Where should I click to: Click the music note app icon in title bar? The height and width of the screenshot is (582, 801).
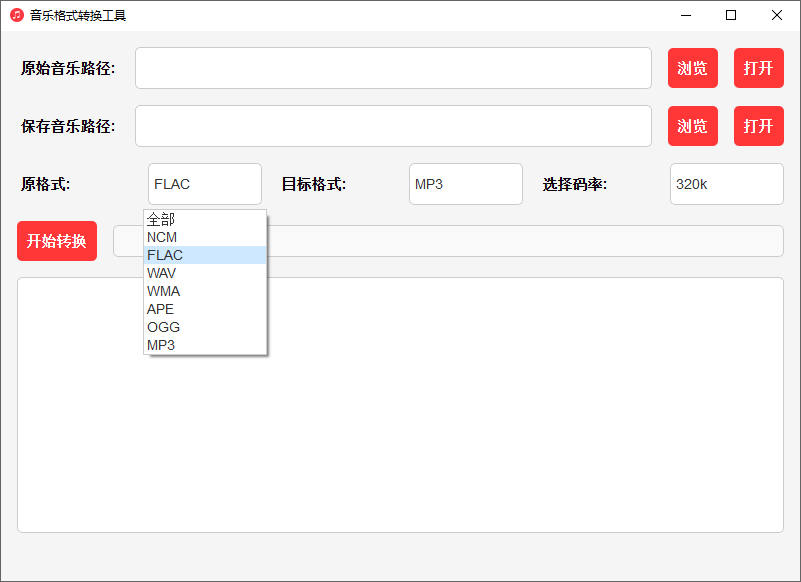[x=16, y=16]
